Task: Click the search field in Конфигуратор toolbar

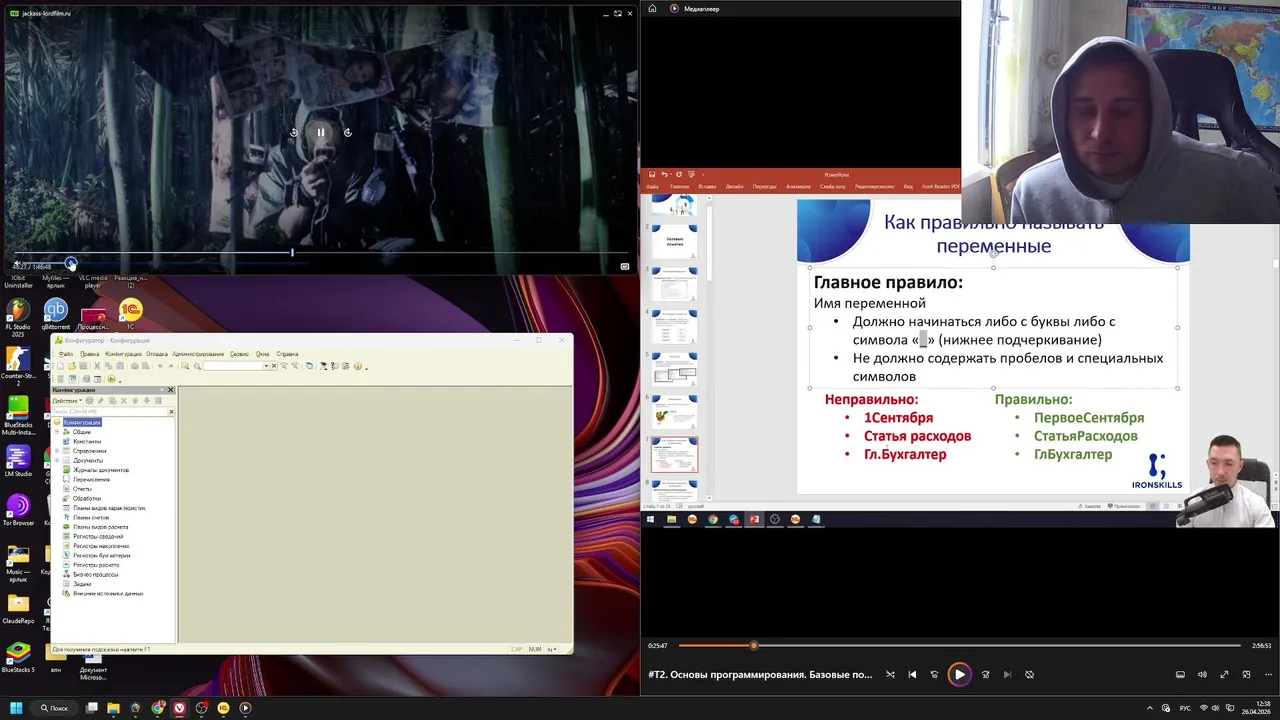Action: 232,366
